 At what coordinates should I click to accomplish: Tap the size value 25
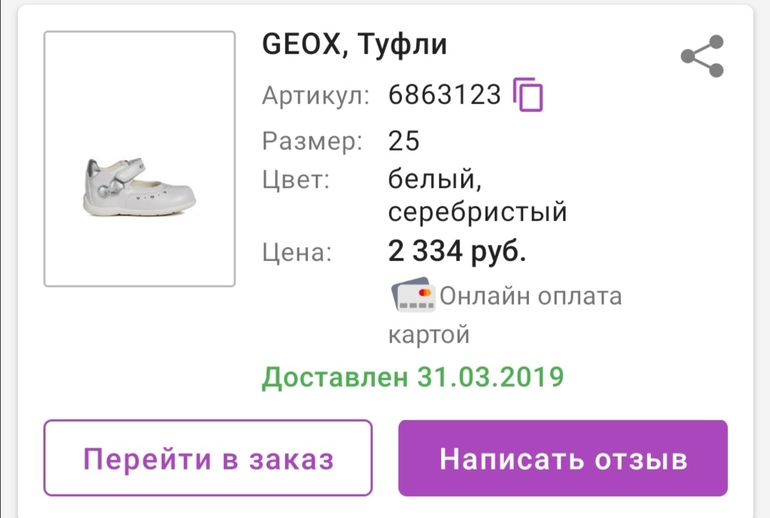click(x=405, y=141)
